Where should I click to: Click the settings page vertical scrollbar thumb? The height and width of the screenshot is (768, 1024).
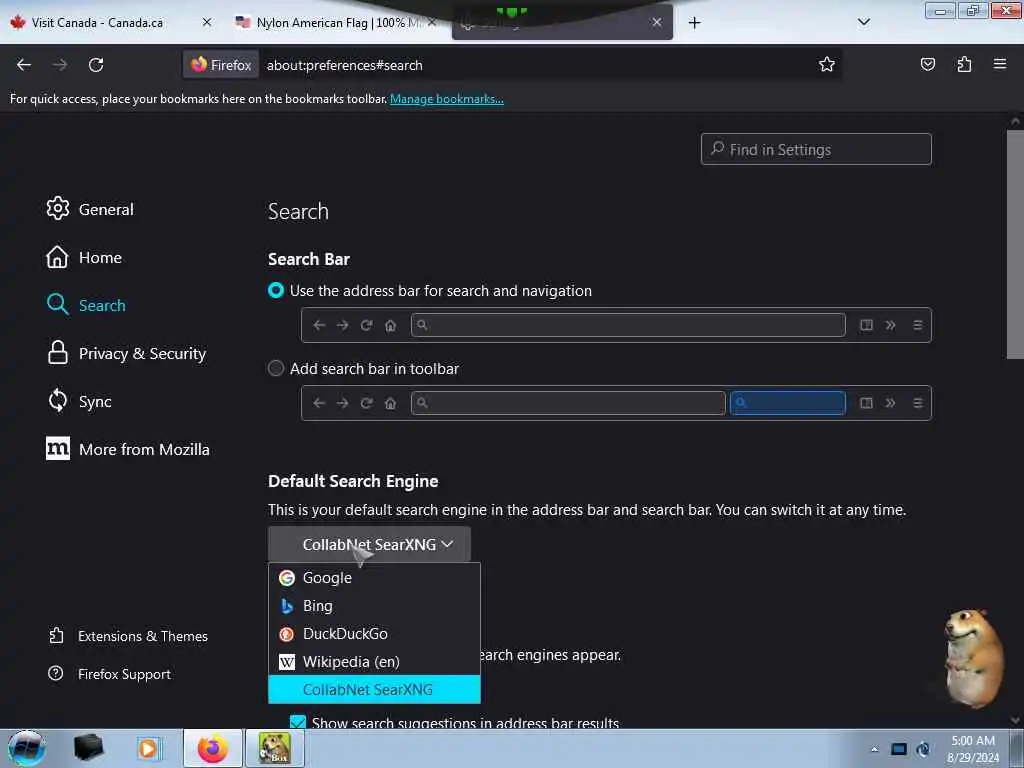(1015, 244)
